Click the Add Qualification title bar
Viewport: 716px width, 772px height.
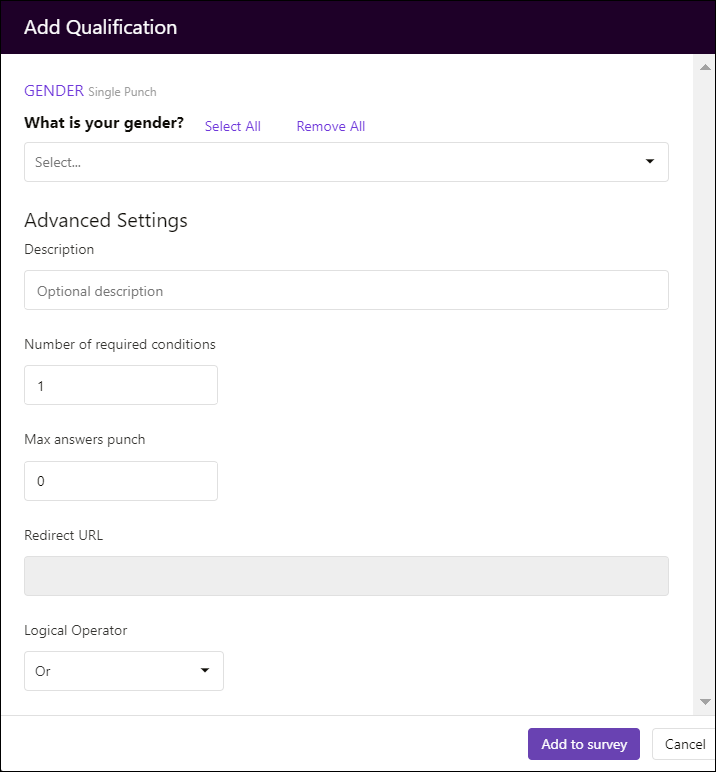358,27
